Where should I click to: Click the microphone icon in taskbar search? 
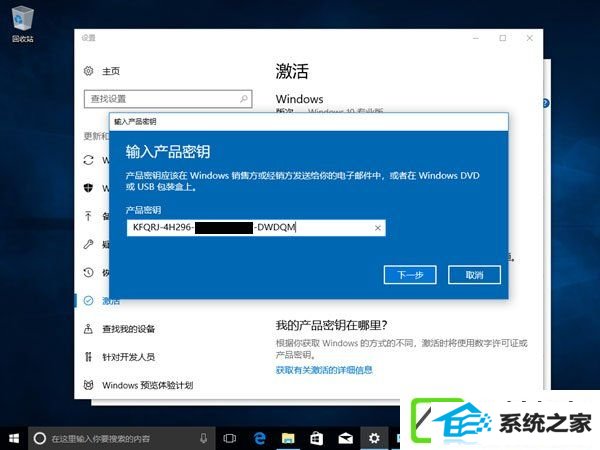[204, 439]
